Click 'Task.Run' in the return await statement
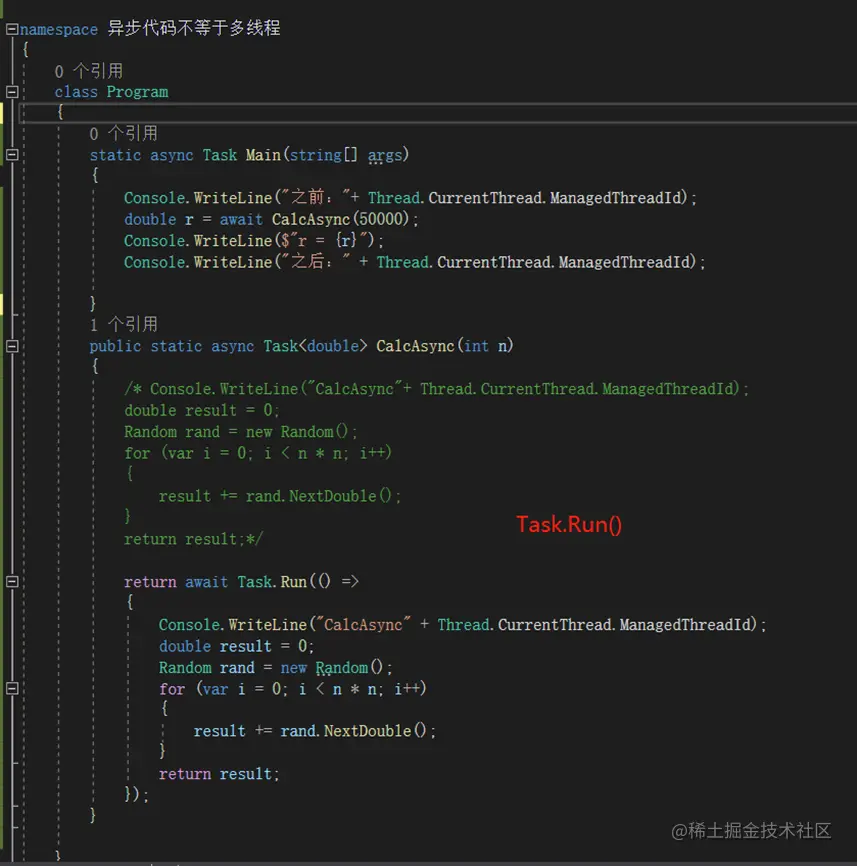 click(x=272, y=582)
